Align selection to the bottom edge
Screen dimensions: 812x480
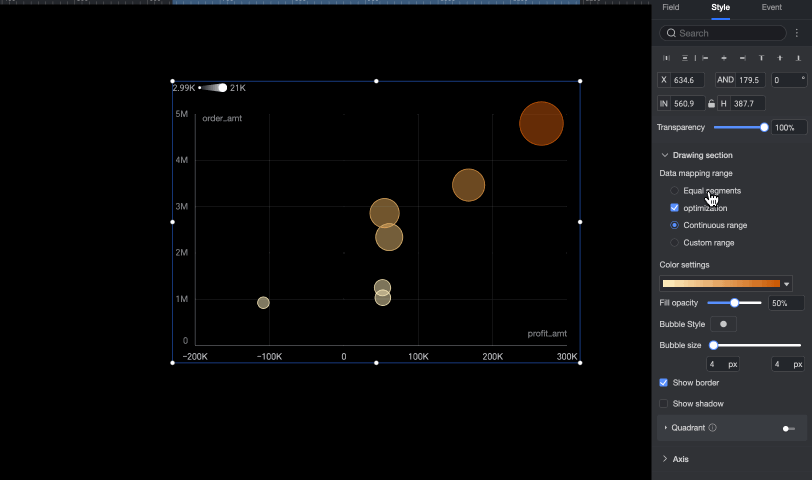click(x=799, y=58)
